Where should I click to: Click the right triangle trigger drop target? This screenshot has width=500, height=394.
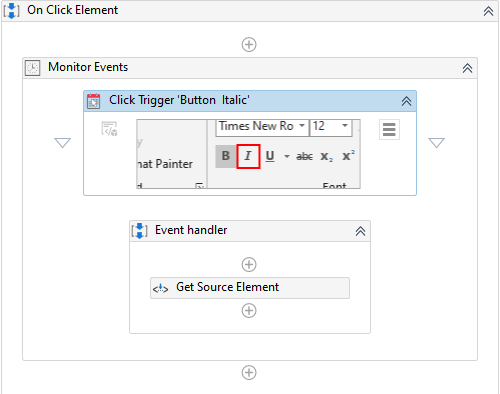pos(436,142)
